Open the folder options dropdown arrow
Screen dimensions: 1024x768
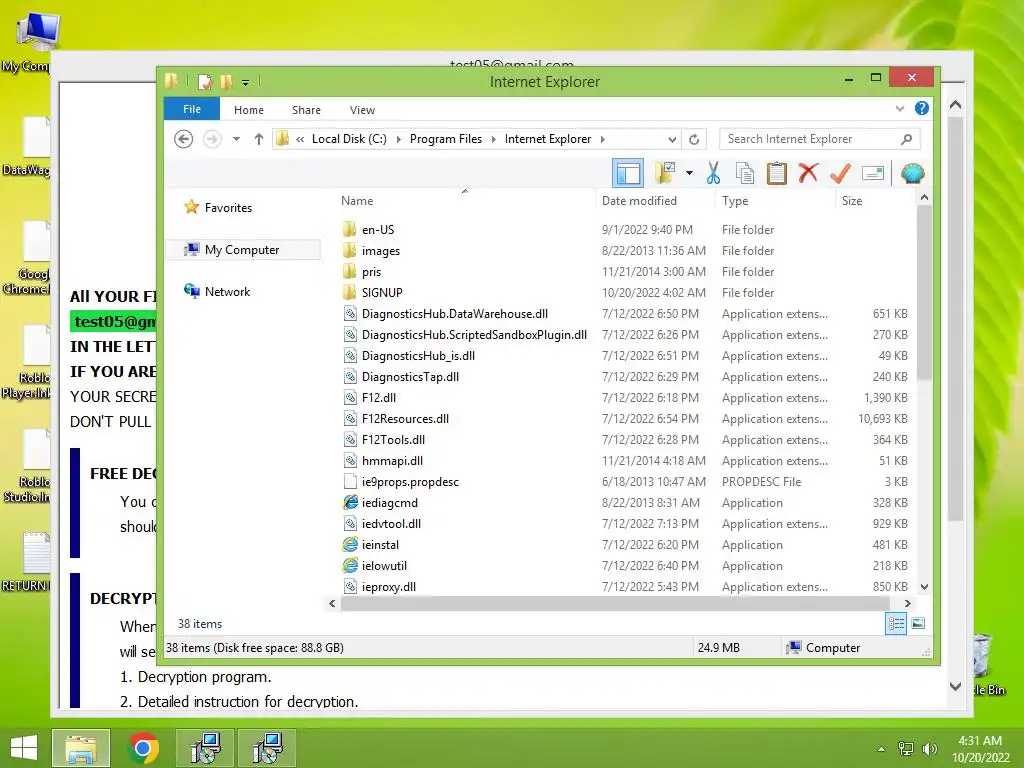pyautogui.click(x=689, y=173)
